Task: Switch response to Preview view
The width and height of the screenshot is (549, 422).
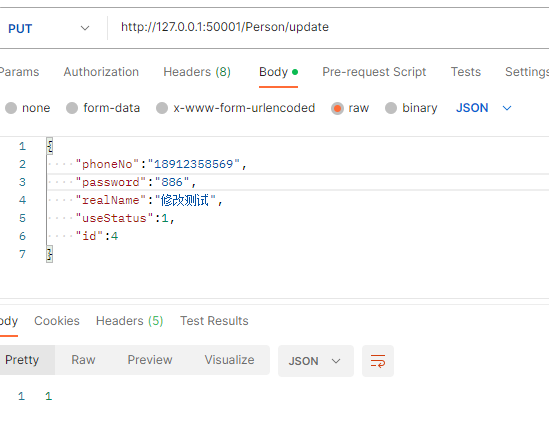Action: click(150, 360)
